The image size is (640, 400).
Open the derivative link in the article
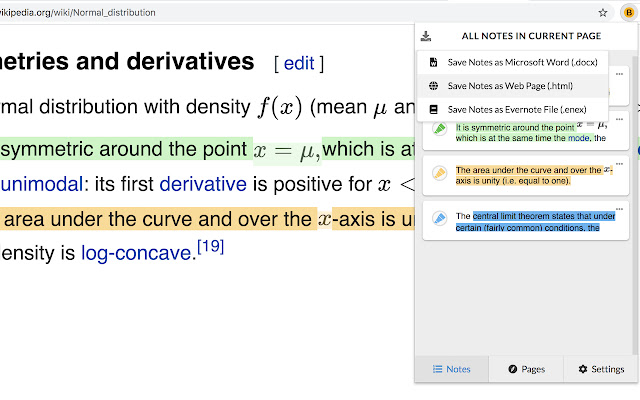coord(202,183)
